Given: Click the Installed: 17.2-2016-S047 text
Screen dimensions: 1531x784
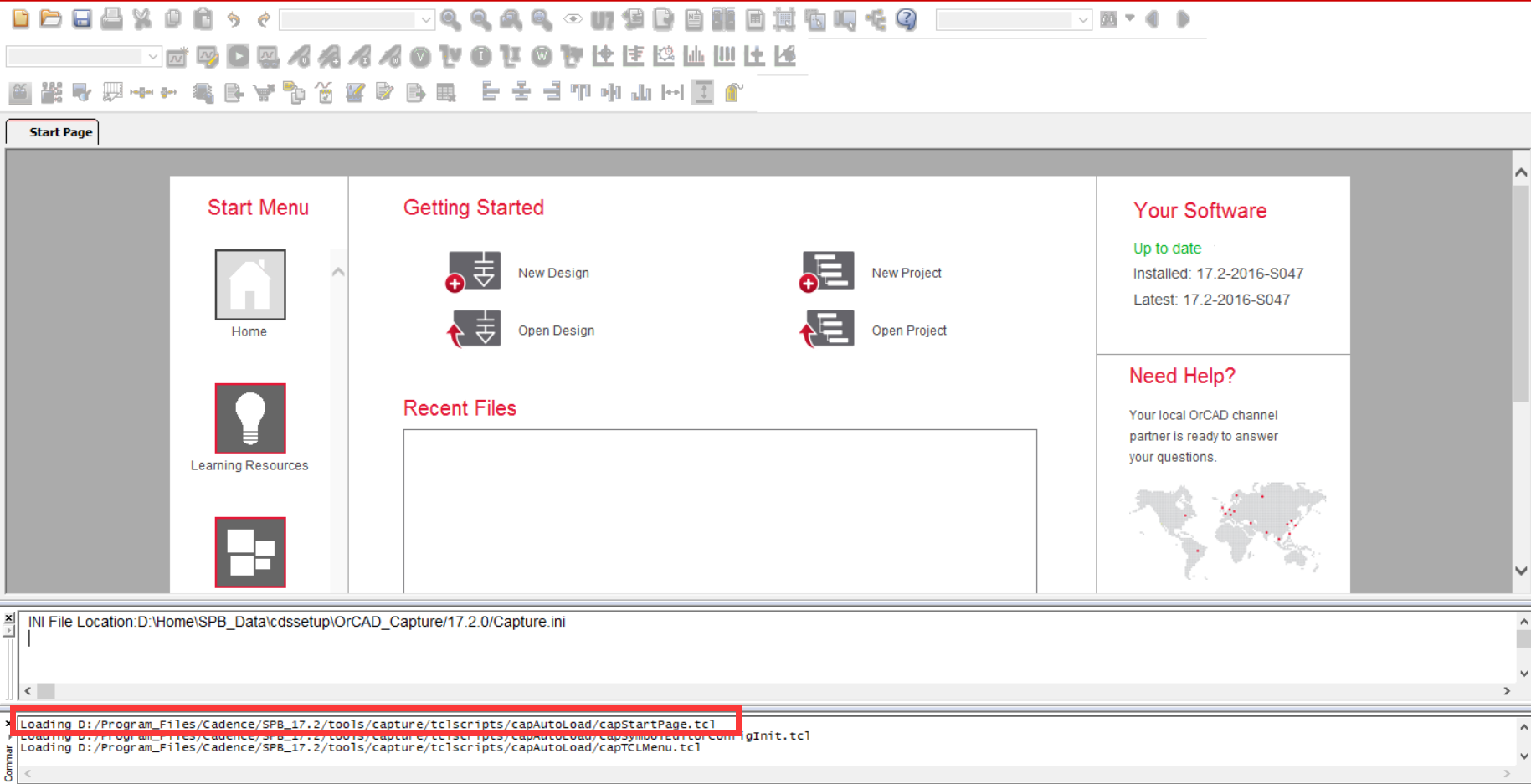Looking at the screenshot, I should point(1218,274).
